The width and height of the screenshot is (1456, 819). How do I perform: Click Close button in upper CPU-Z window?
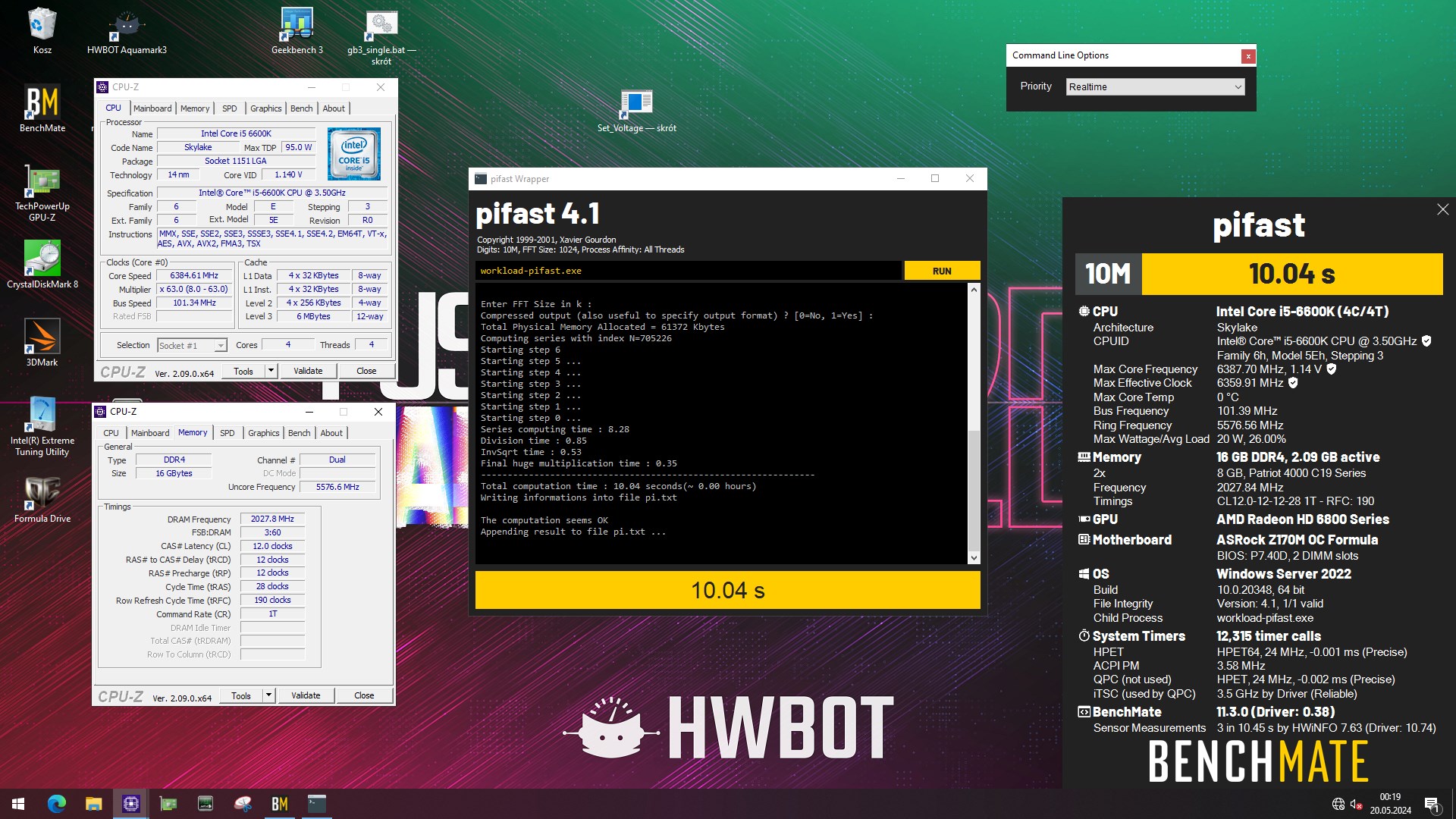pyautogui.click(x=366, y=371)
